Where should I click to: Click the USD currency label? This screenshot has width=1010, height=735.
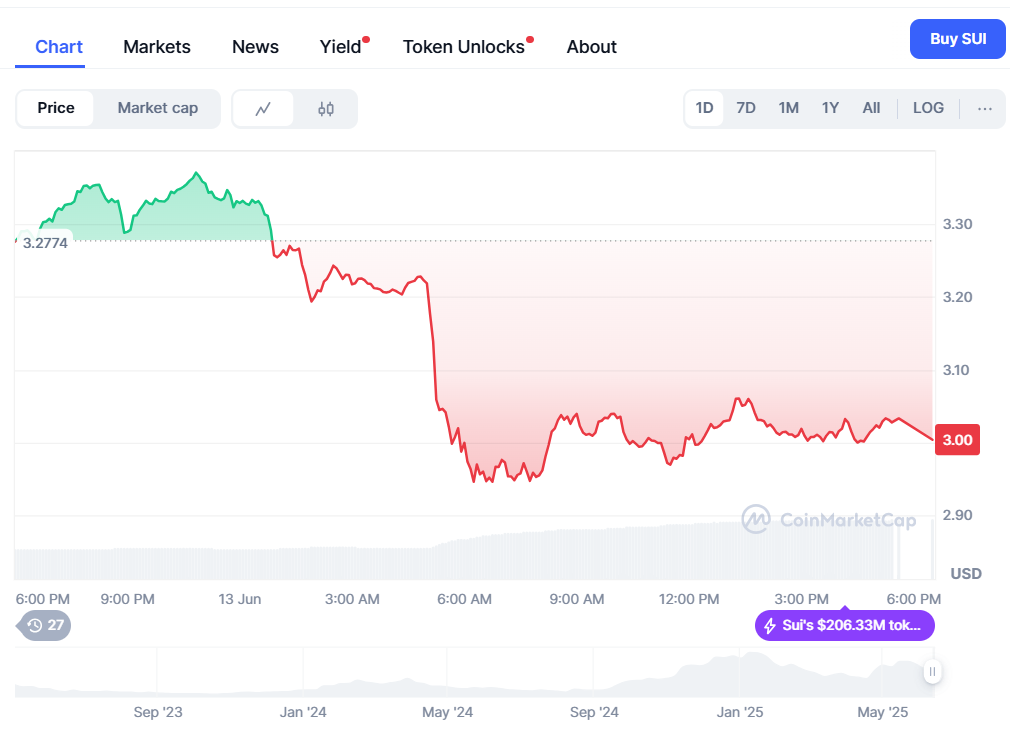pos(966,573)
